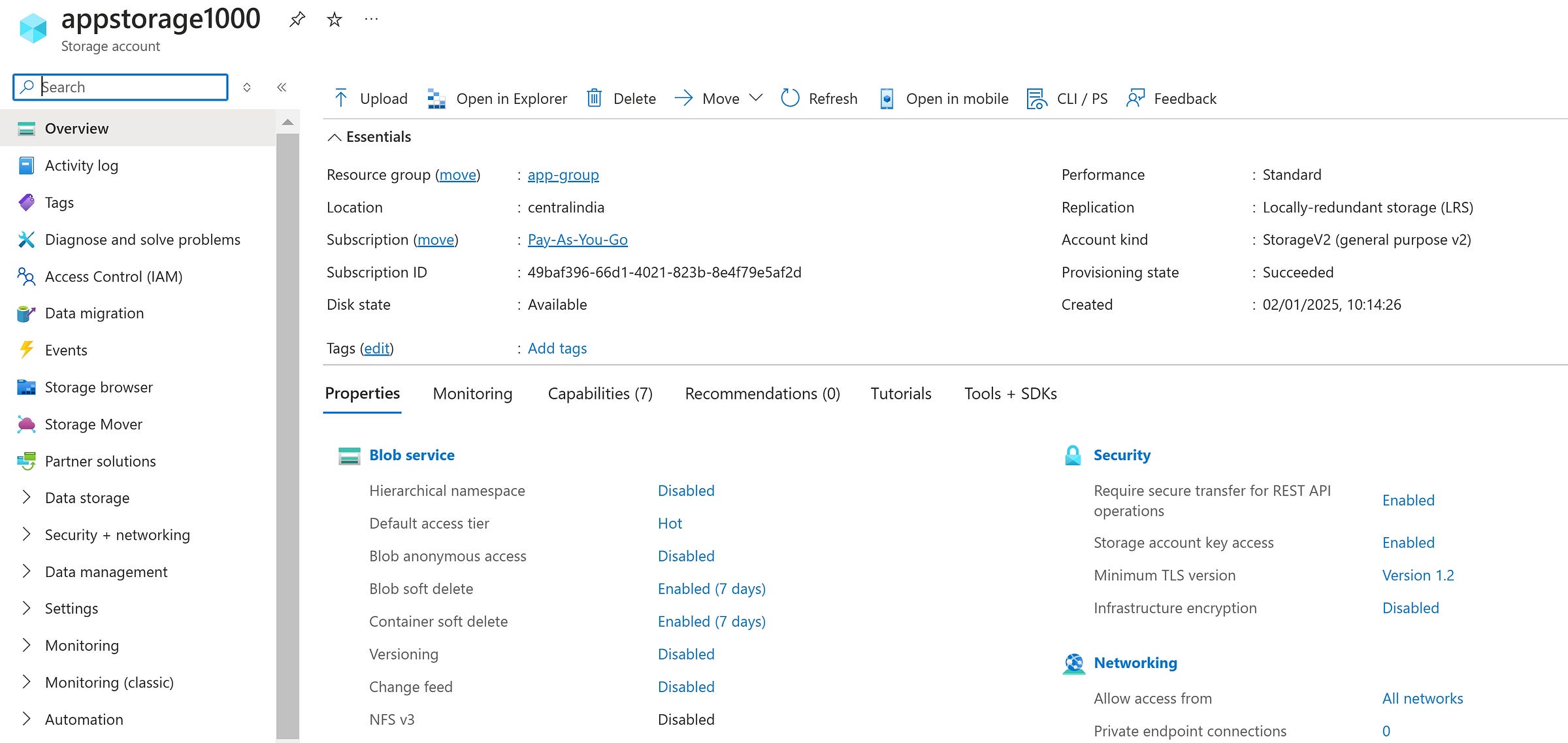Image resolution: width=1568 pixels, height=743 pixels.
Task: Click sidebar scrollbar up arrow
Action: coord(287,122)
